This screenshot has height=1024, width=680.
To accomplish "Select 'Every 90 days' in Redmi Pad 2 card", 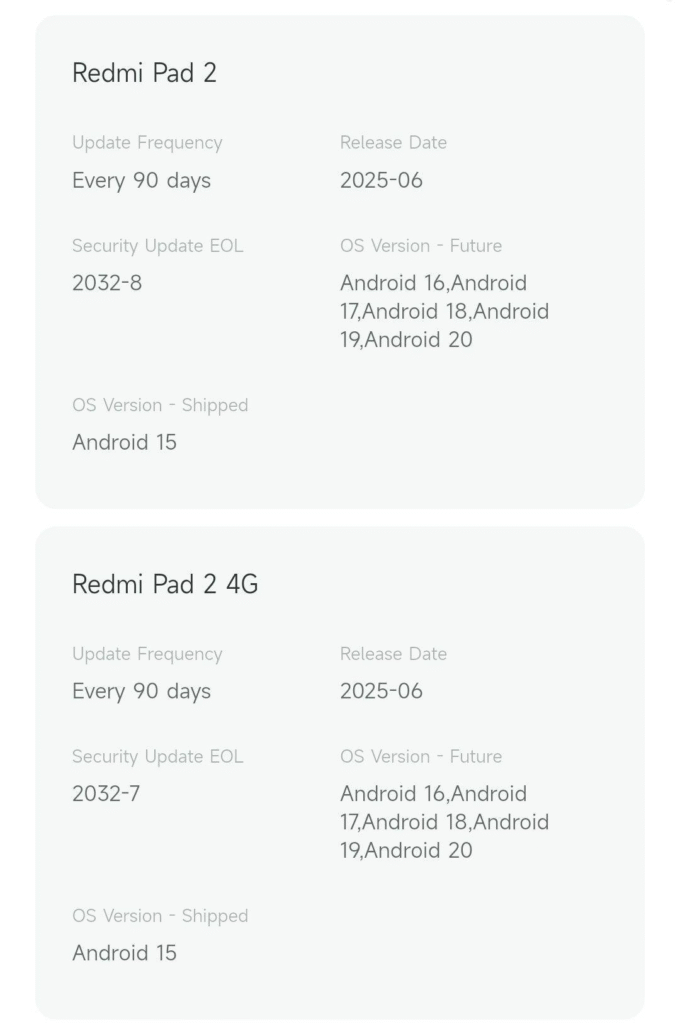I will click(x=141, y=180).
